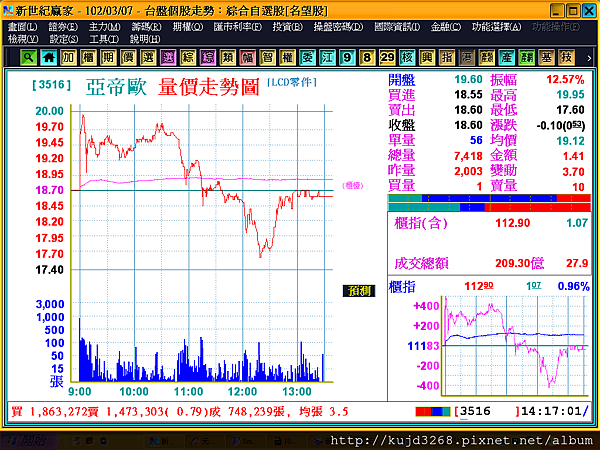Image resolution: width=600 pixels, height=450 pixels.
Task: Select the 興 toolbar icon
Action: pyautogui.click(x=427, y=58)
